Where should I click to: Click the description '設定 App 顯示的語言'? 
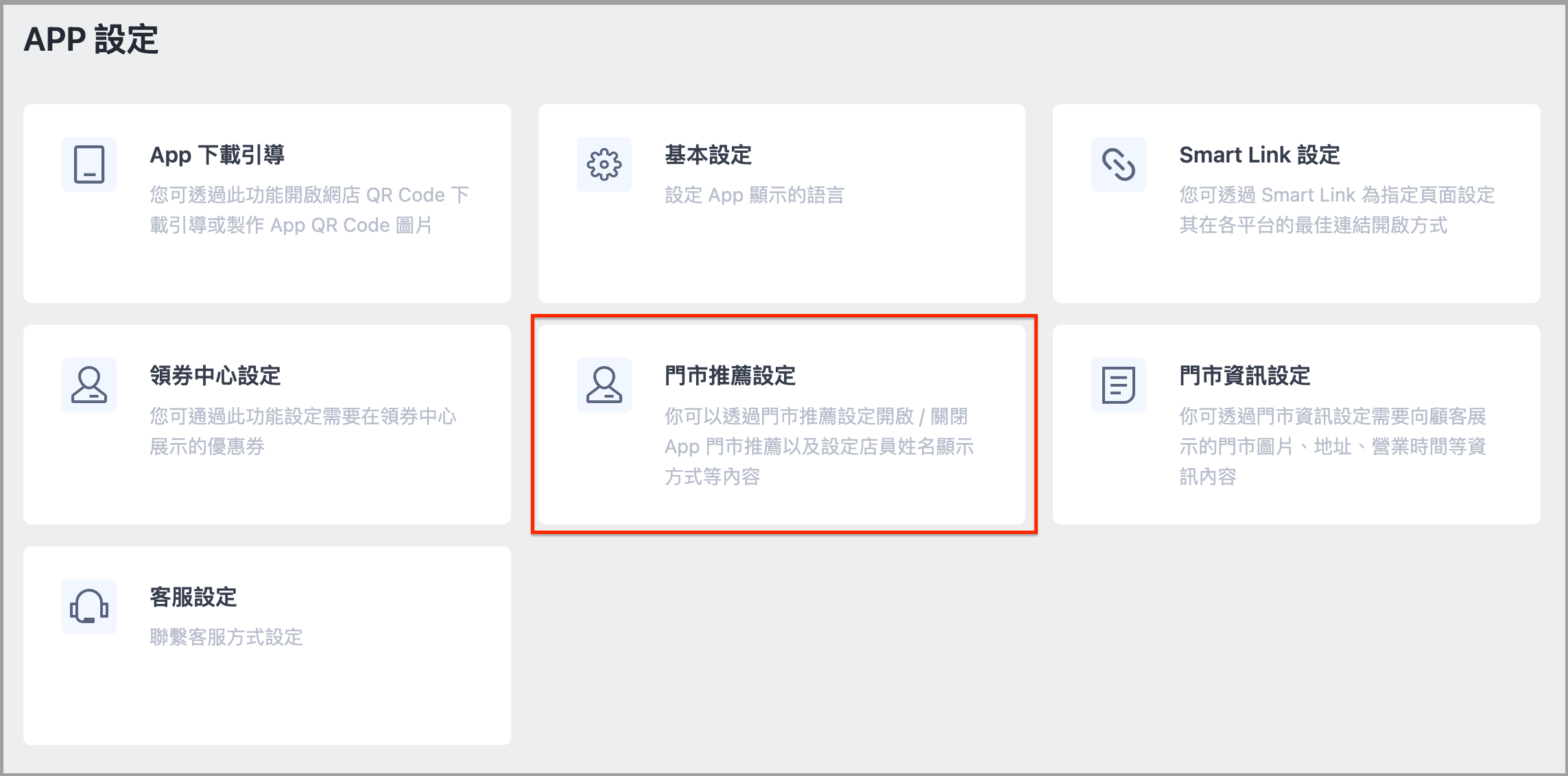point(755,195)
